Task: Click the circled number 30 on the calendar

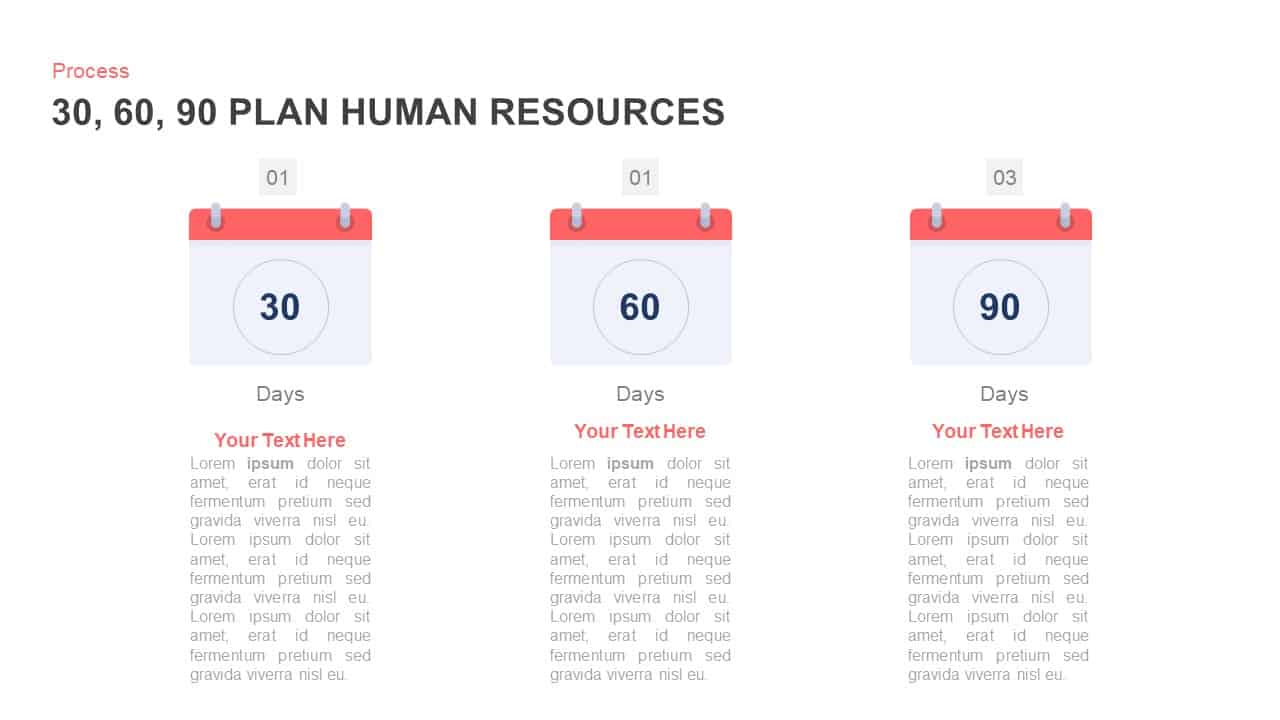Action: [x=280, y=307]
